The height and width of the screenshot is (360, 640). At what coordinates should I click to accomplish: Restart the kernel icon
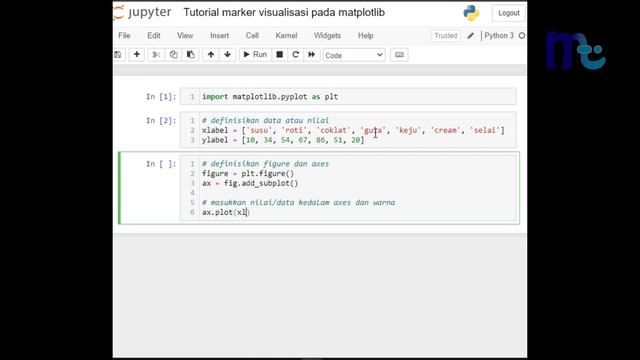[296, 55]
